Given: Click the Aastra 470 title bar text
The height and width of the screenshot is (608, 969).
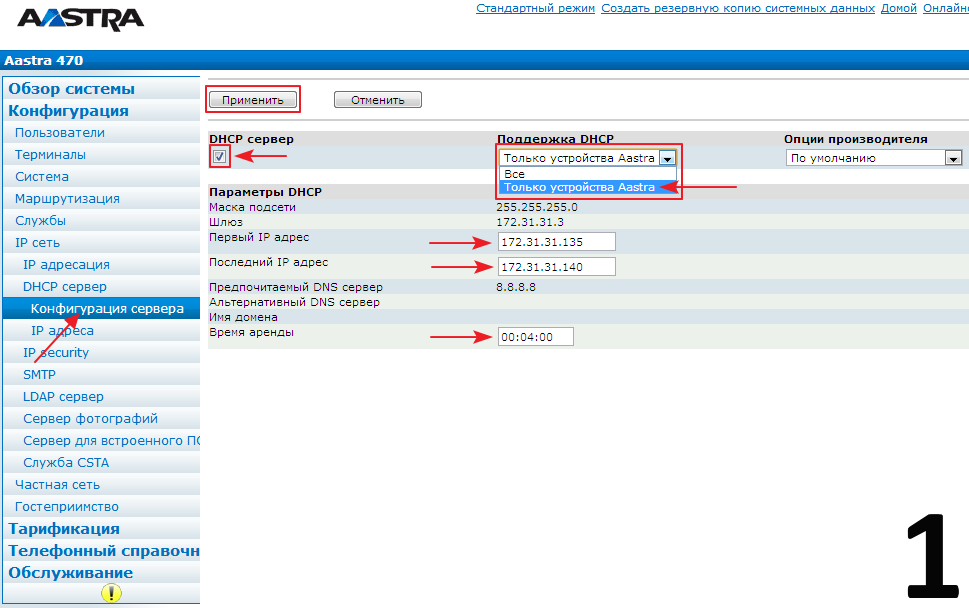Looking at the screenshot, I should tap(43, 61).
